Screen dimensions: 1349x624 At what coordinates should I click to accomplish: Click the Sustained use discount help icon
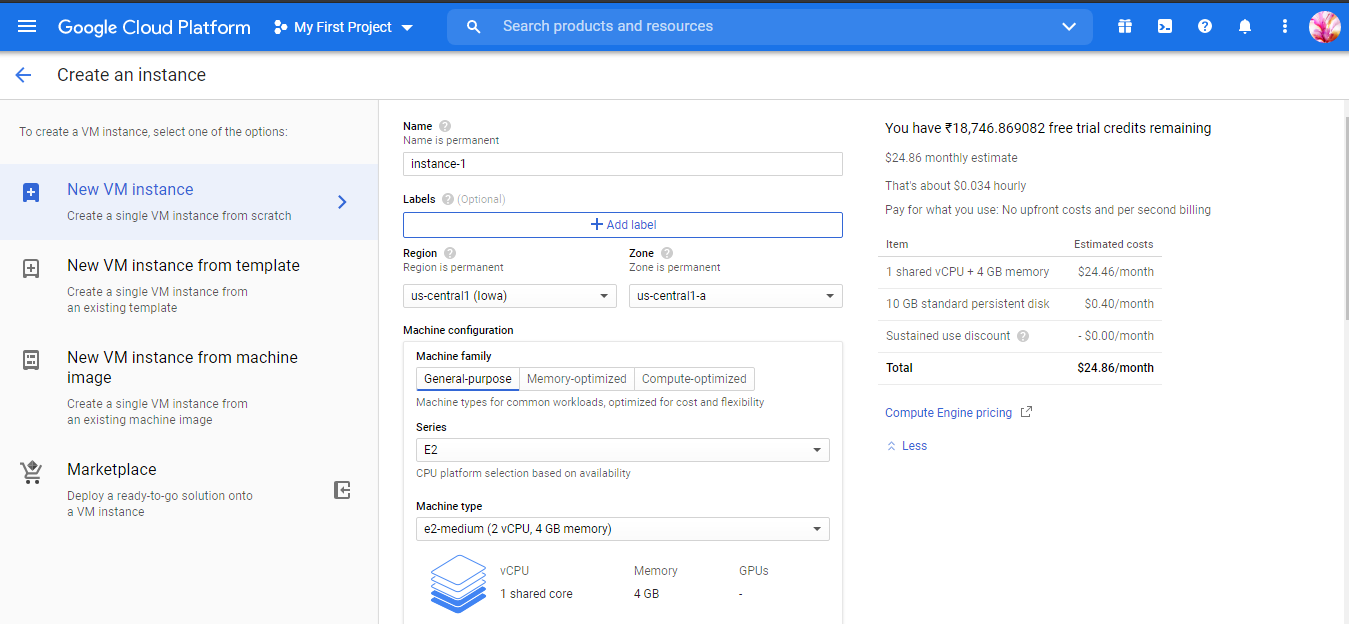pyautogui.click(x=1023, y=336)
